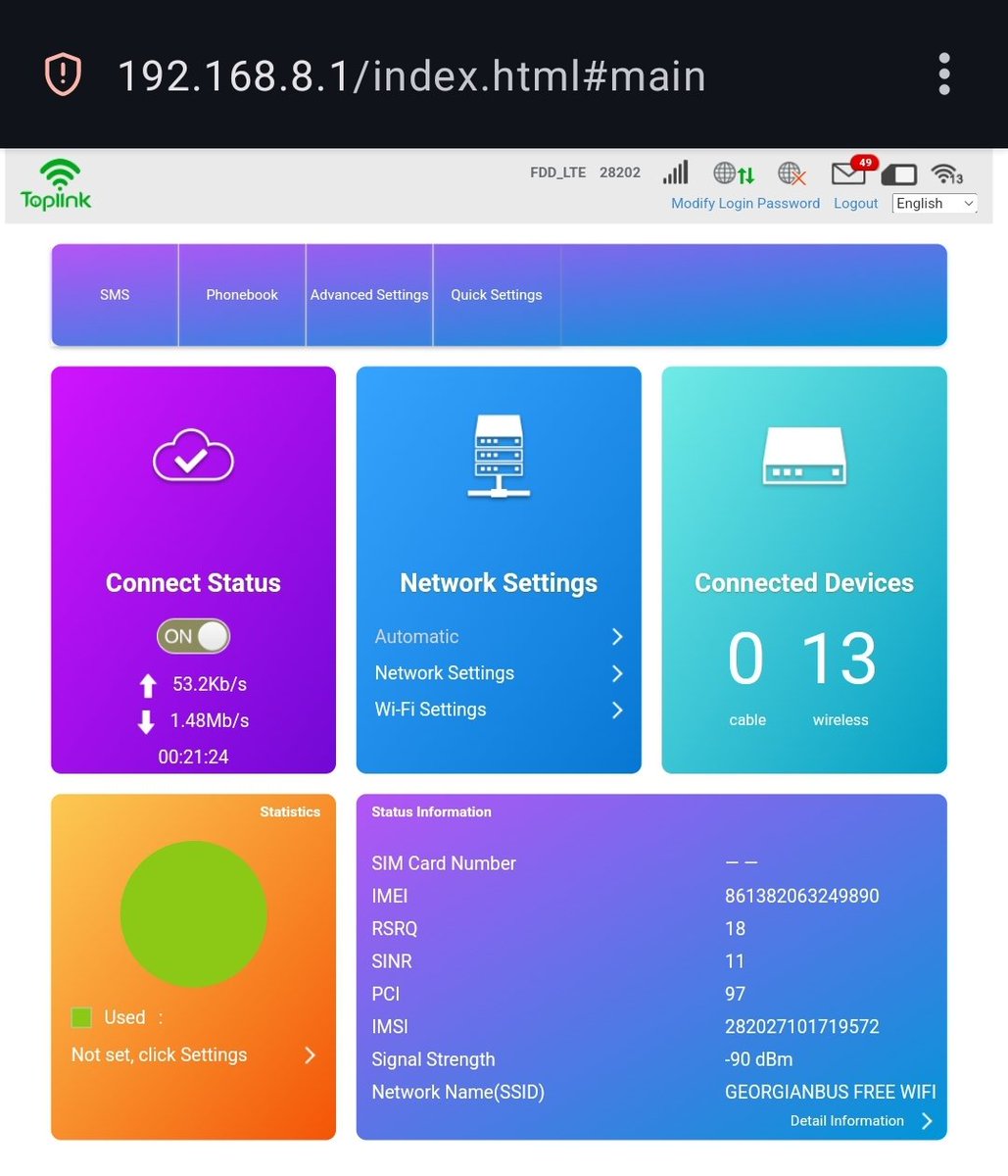The width and height of the screenshot is (1008, 1176).
Task: Click the PCI value 97
Action: click(736, 994)
